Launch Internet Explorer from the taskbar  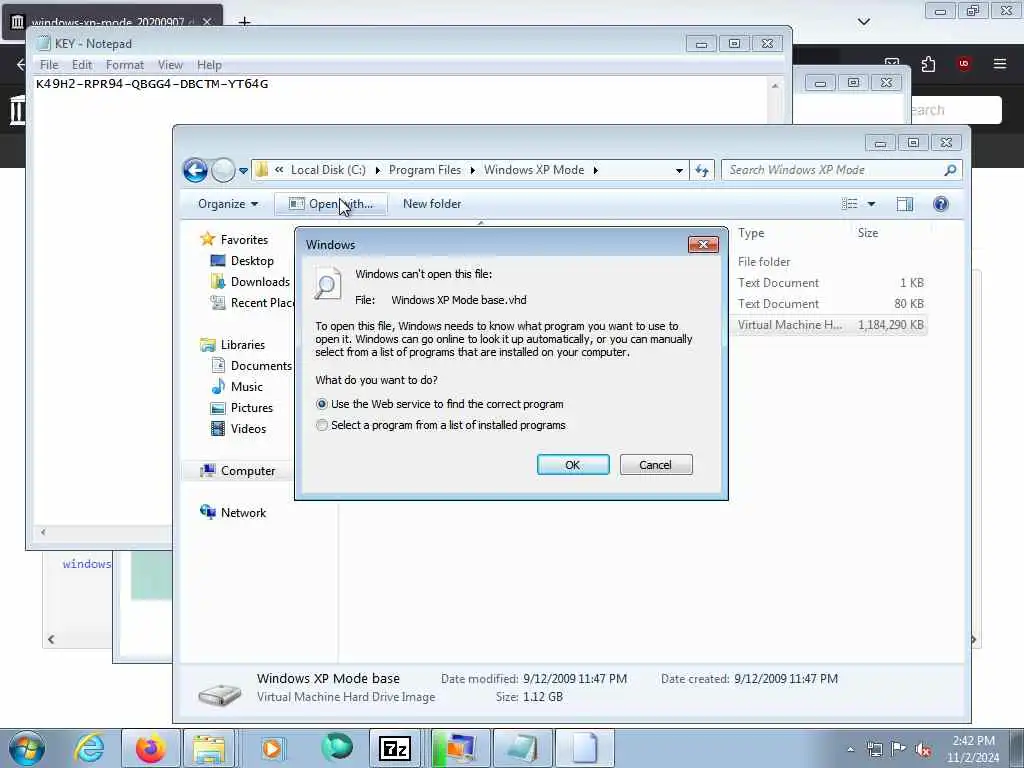(x=88, y=748)
